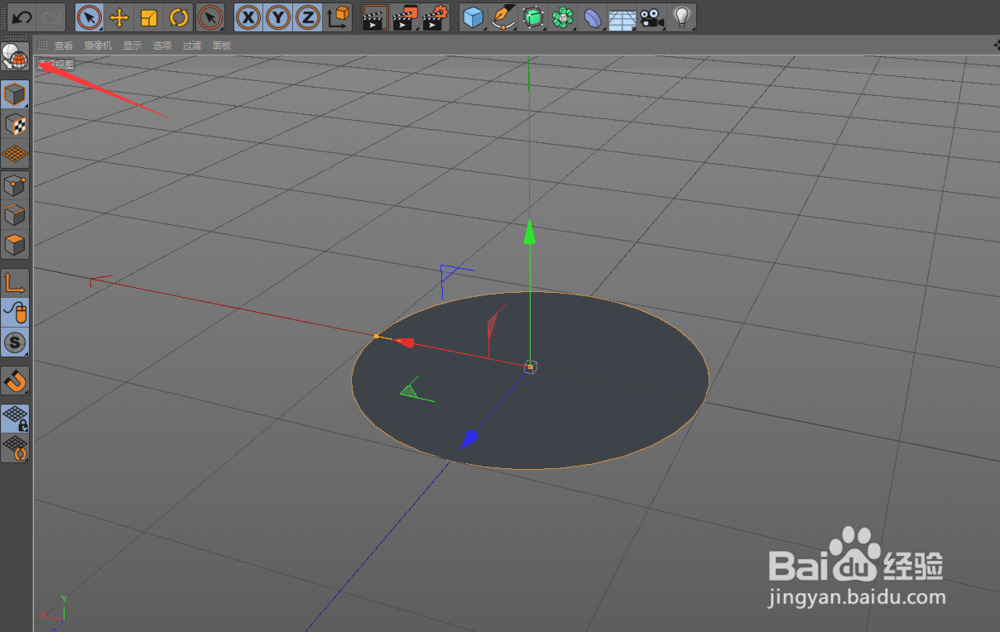This screenshot has width=1000, height=632.
Task: Switch to Texture mode
Action: pos(15,124)
